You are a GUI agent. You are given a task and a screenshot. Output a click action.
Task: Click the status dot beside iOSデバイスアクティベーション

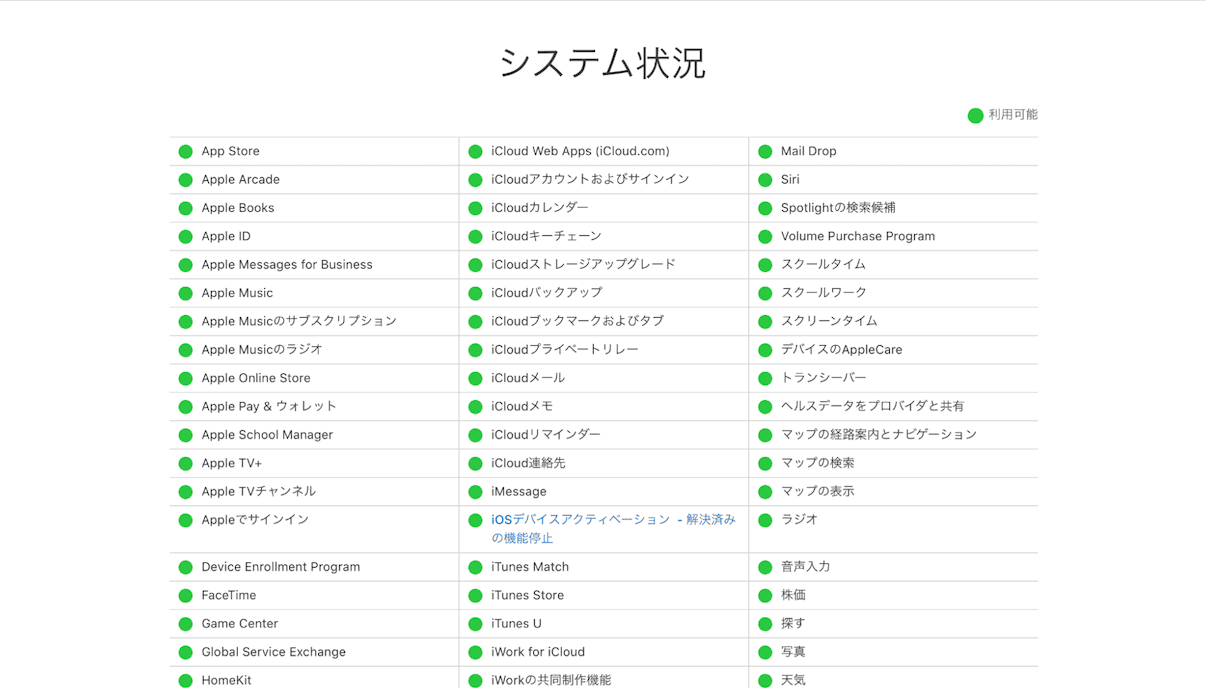(x=475, y=520)
